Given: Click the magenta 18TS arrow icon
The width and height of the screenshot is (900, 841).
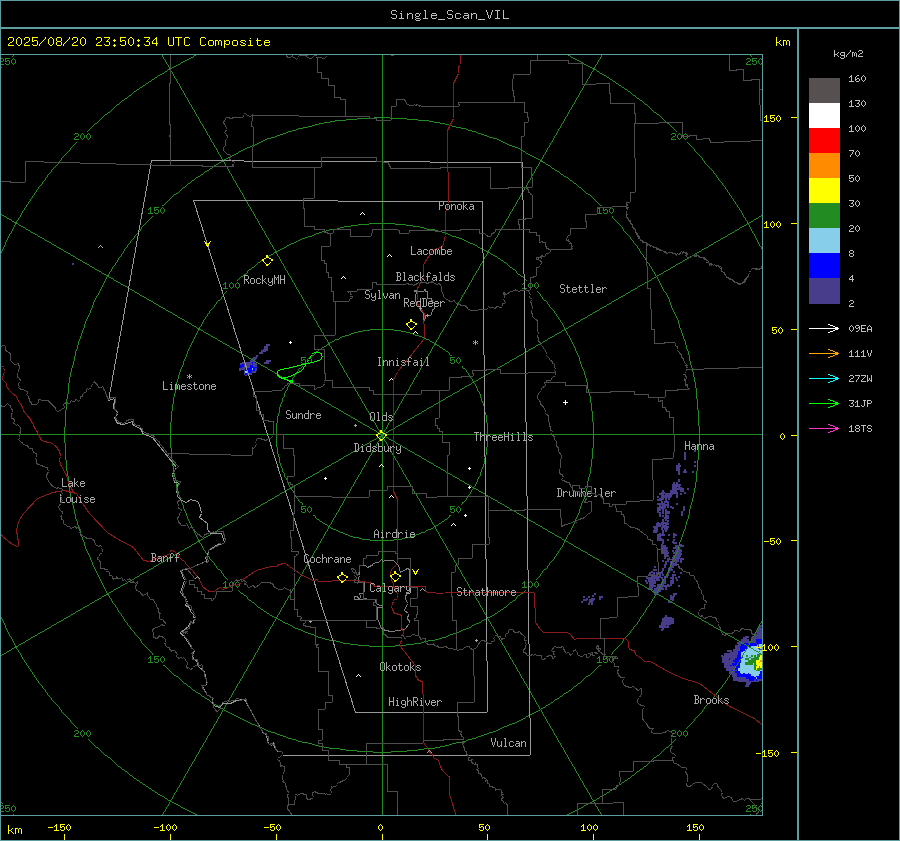Looking at the screenshot, I should (x=824, y=428).
